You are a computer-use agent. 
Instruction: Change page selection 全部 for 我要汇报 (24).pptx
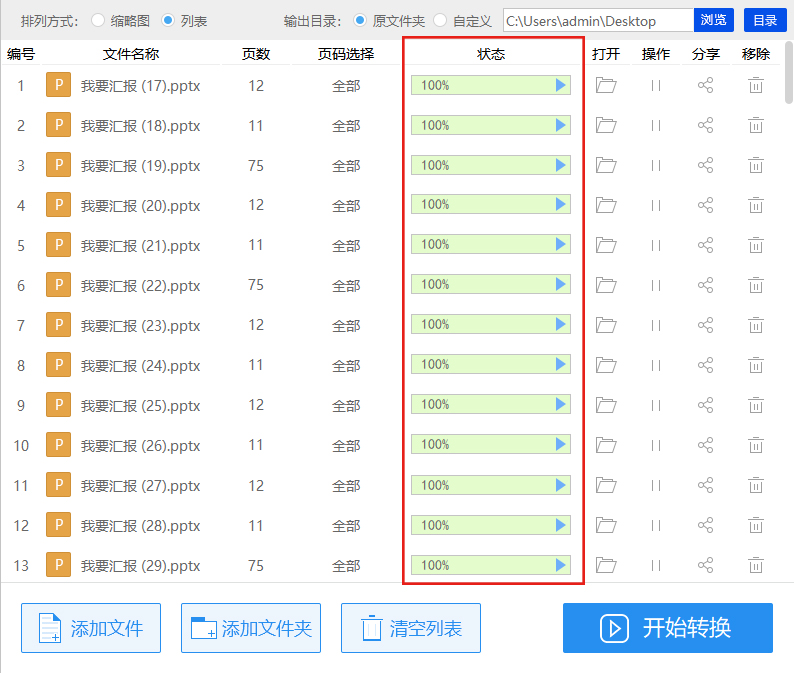(346, 366)
